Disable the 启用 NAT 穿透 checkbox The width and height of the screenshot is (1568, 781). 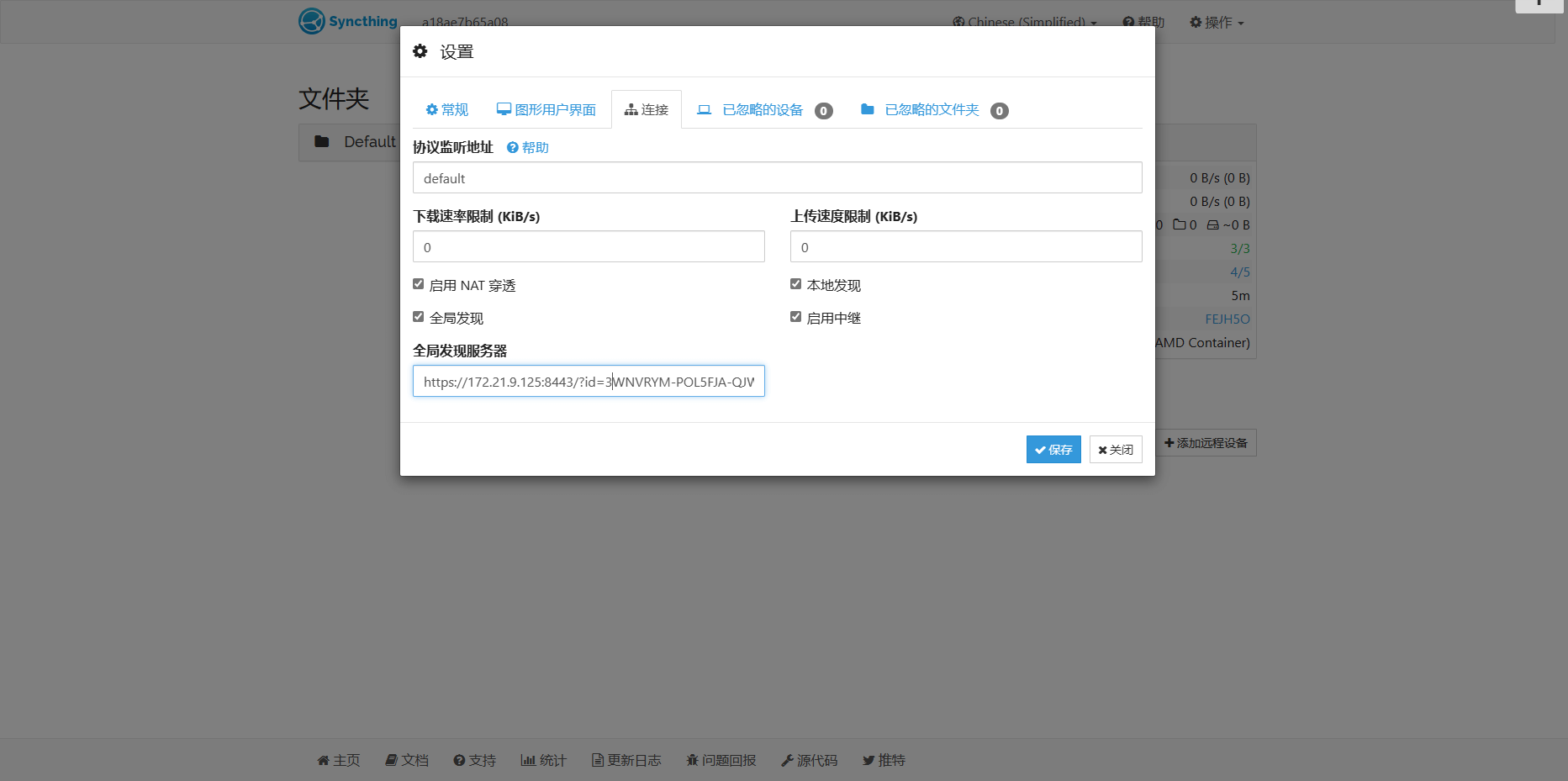[418, 284]
